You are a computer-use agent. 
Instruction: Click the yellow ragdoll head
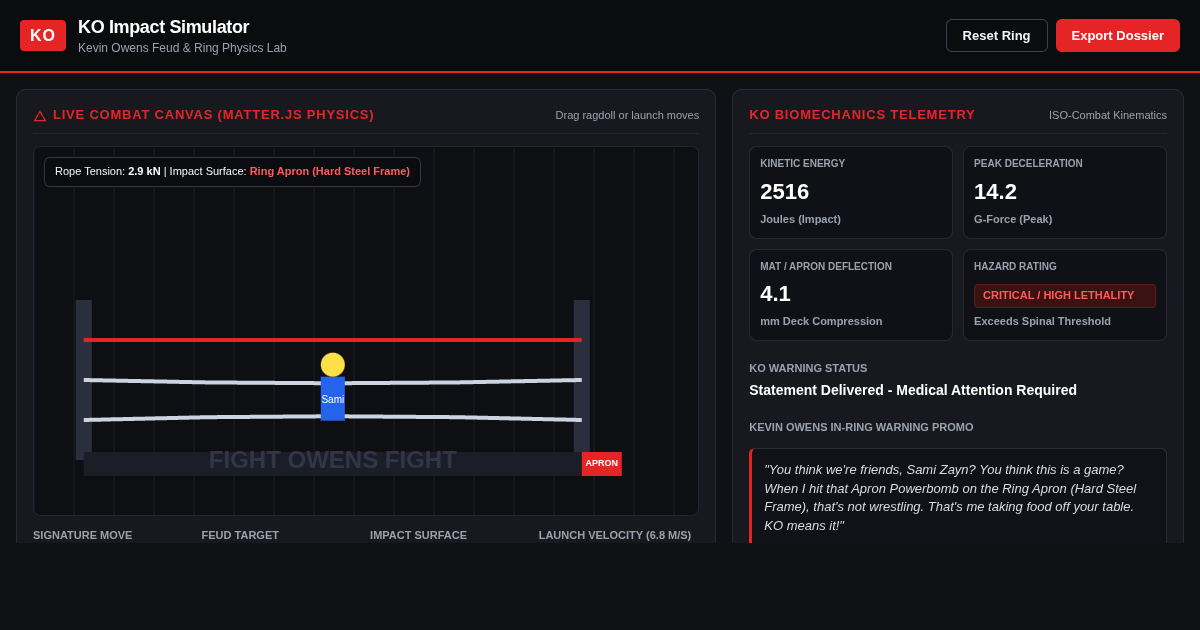pyautogui.click(x=333, y=365)
